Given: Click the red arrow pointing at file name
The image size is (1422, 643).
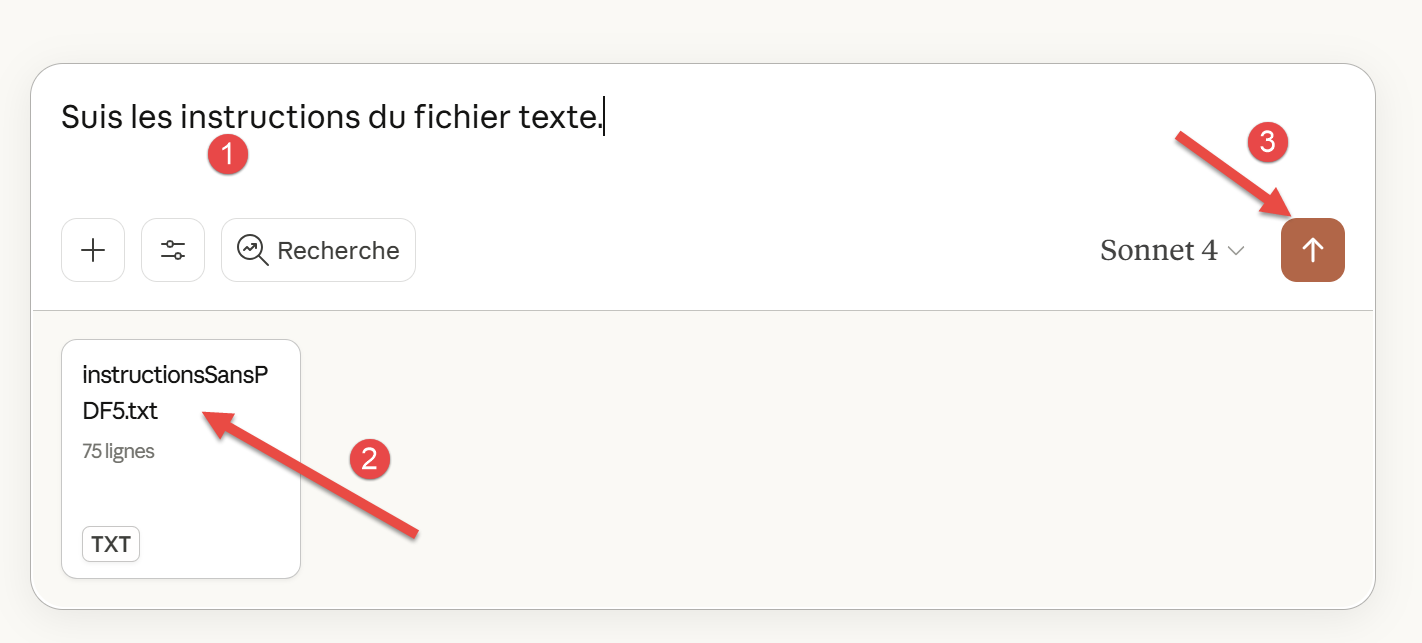Looking at the screenshot, I should [x=310, y=474].
